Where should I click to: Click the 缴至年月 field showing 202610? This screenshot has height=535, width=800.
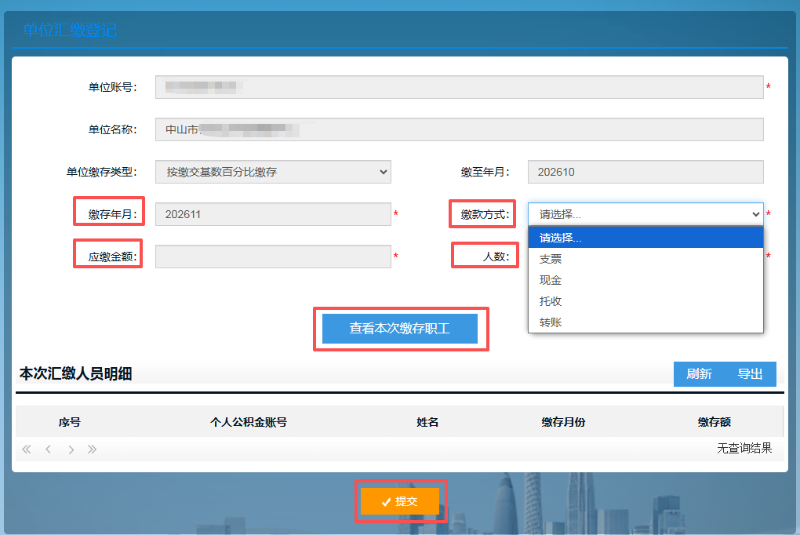click(x=646, y=172)
